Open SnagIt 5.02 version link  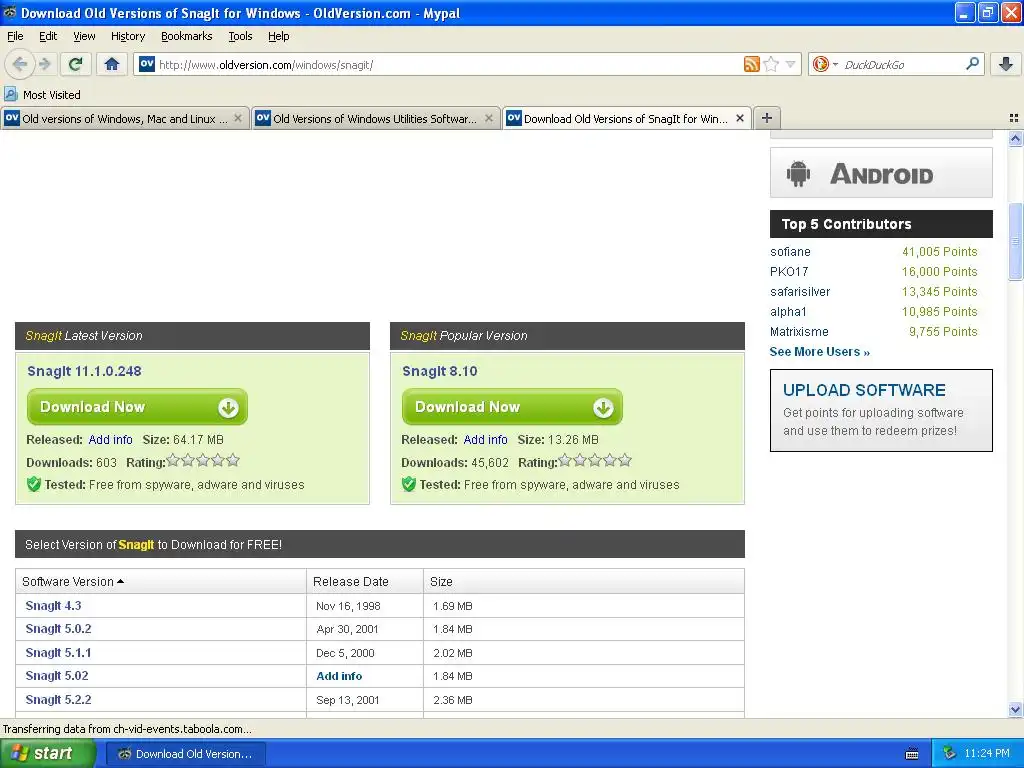click(x=57, y=676)
